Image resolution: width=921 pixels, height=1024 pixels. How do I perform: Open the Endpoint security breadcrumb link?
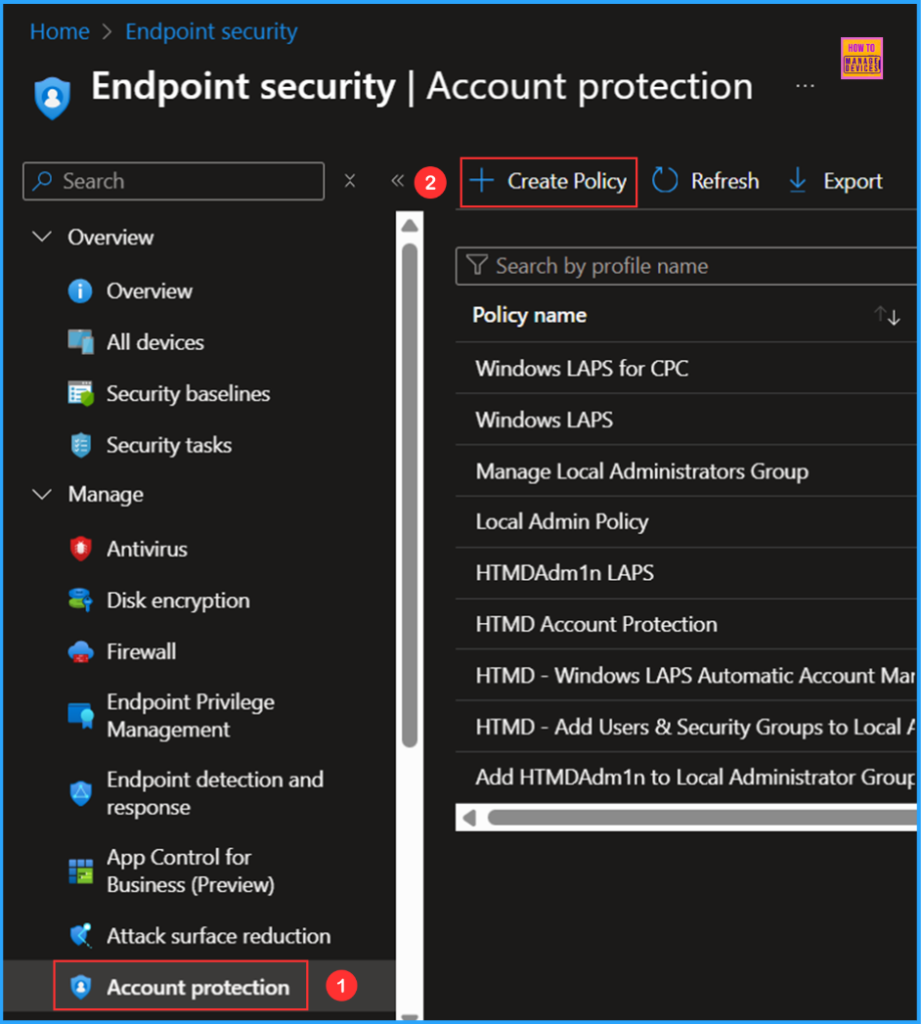tap(211, 31)
